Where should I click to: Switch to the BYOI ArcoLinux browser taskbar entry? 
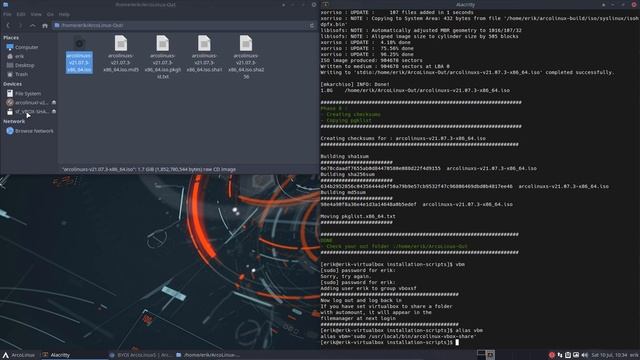point(140,355)
